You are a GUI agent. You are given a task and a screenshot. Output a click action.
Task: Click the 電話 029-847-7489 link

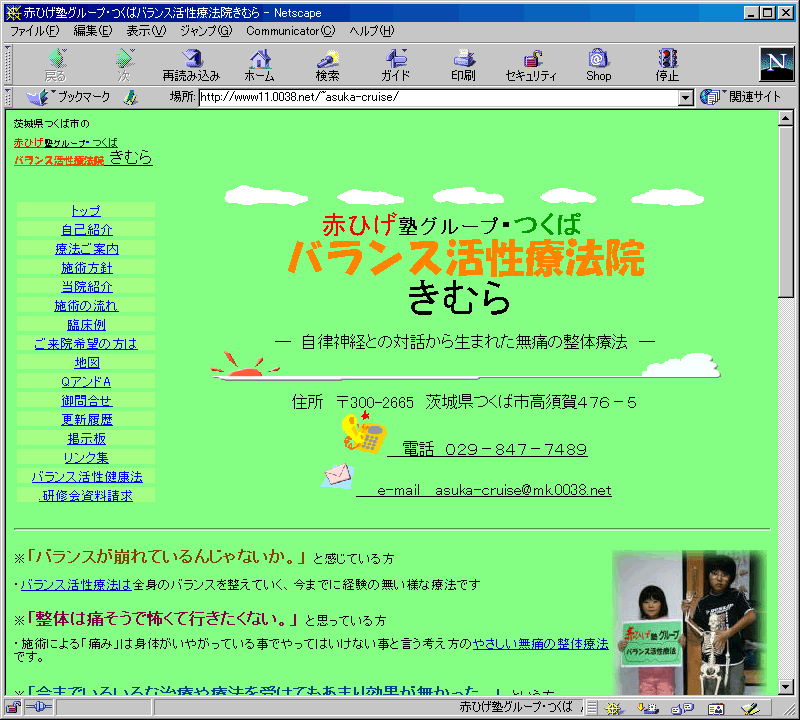pyautogui.click(x=487, y=449)
